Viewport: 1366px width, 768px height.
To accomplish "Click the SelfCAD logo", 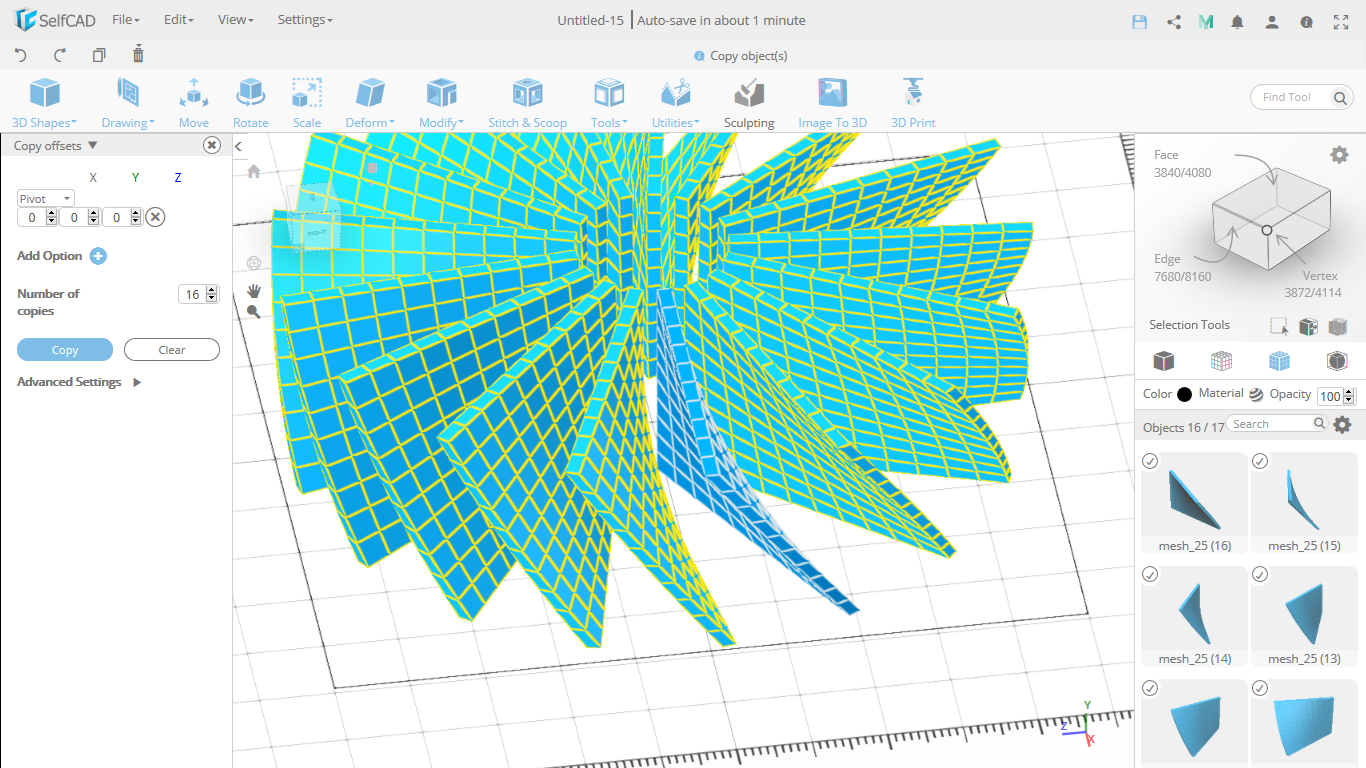I will pyautogui.click(x=53, y=20).
